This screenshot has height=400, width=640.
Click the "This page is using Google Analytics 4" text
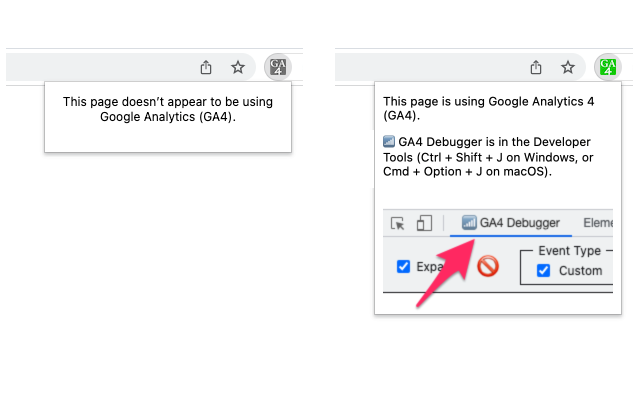point(489,108)
